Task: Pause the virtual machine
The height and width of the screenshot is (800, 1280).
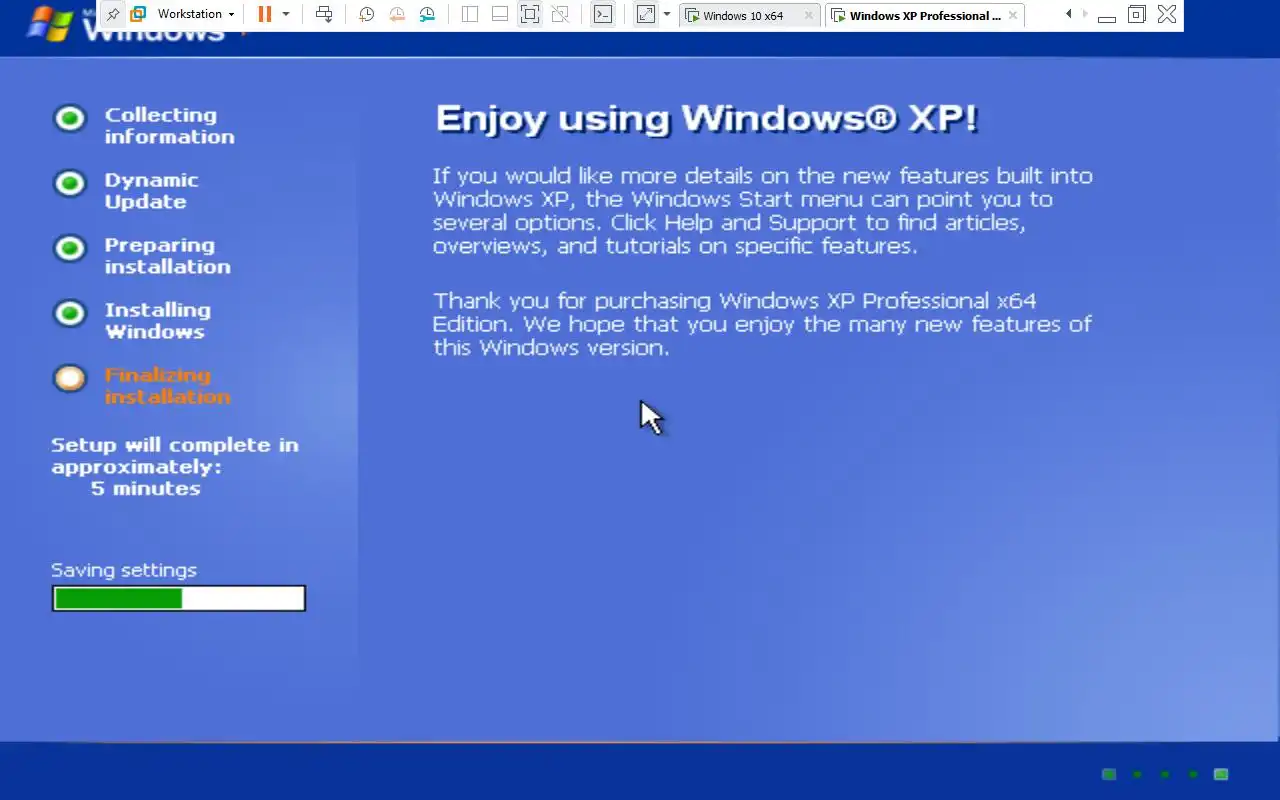Action: click(264, 14)
